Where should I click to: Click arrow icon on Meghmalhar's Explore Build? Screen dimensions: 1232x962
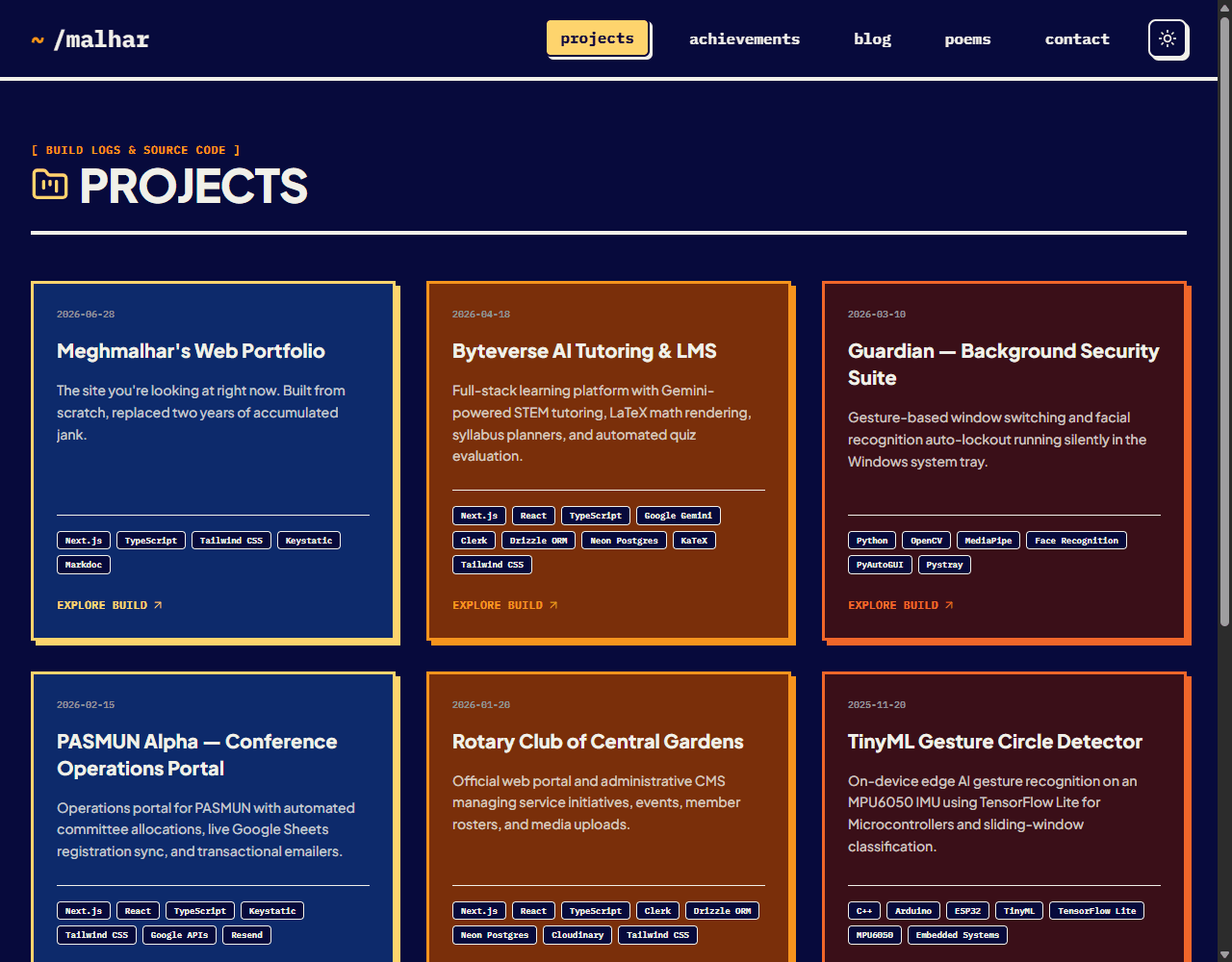(158, 605)
